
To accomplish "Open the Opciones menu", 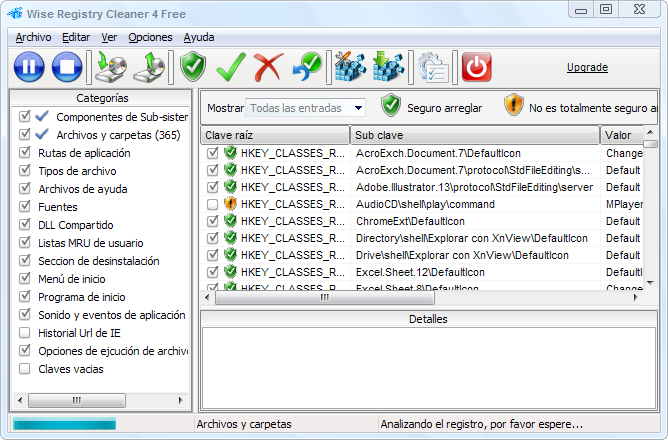I will click(150, 37).
